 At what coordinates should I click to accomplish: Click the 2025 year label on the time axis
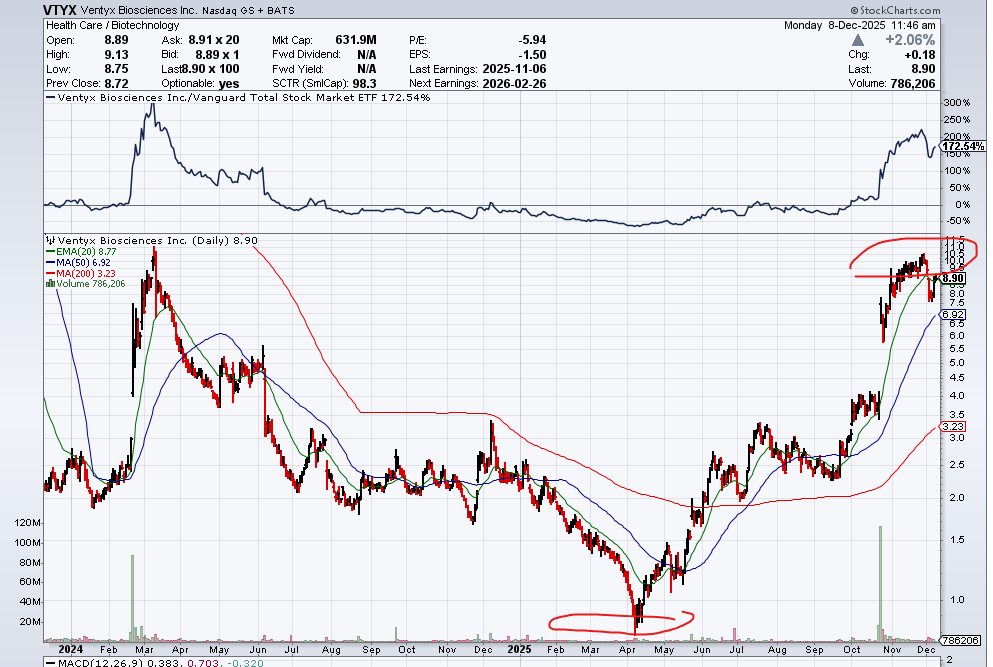[x=519, y=649]
